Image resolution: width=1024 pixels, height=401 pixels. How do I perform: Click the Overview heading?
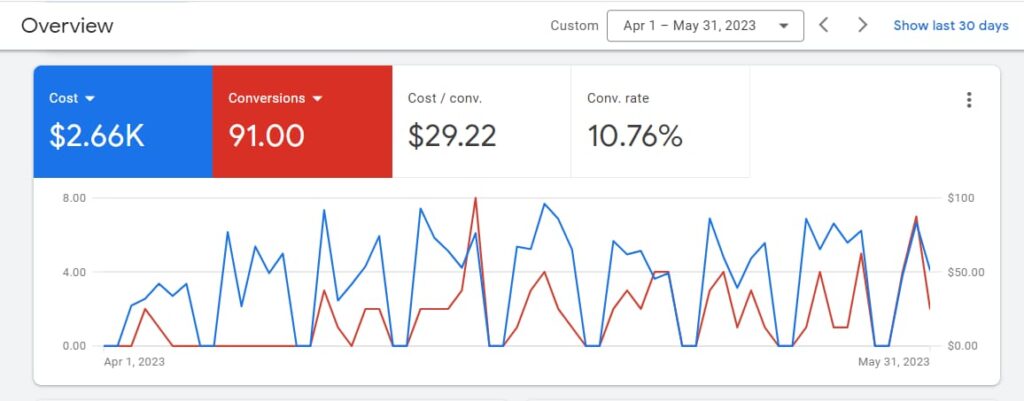(x=67, y=26)
